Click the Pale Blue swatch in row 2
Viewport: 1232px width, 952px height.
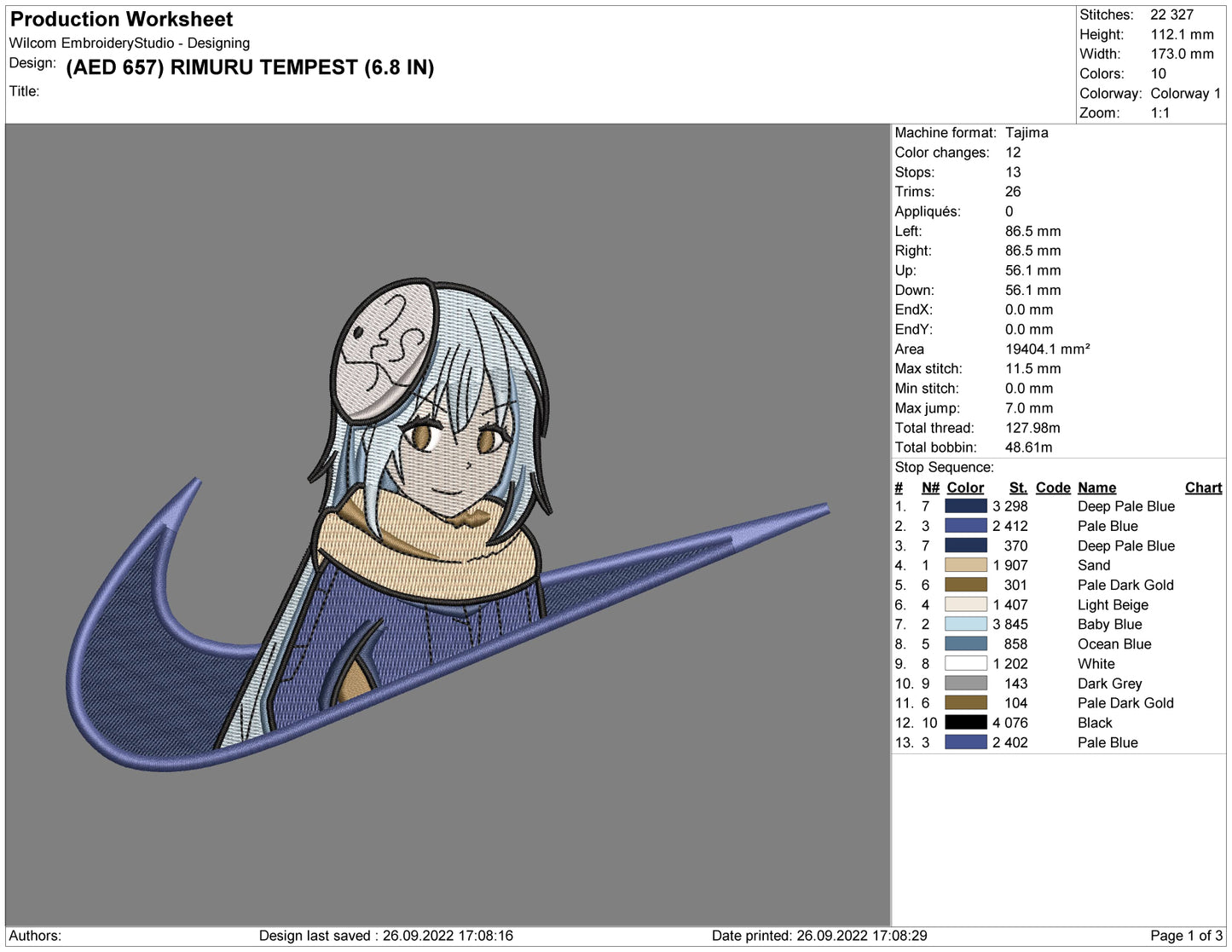(x=965, y=526)
